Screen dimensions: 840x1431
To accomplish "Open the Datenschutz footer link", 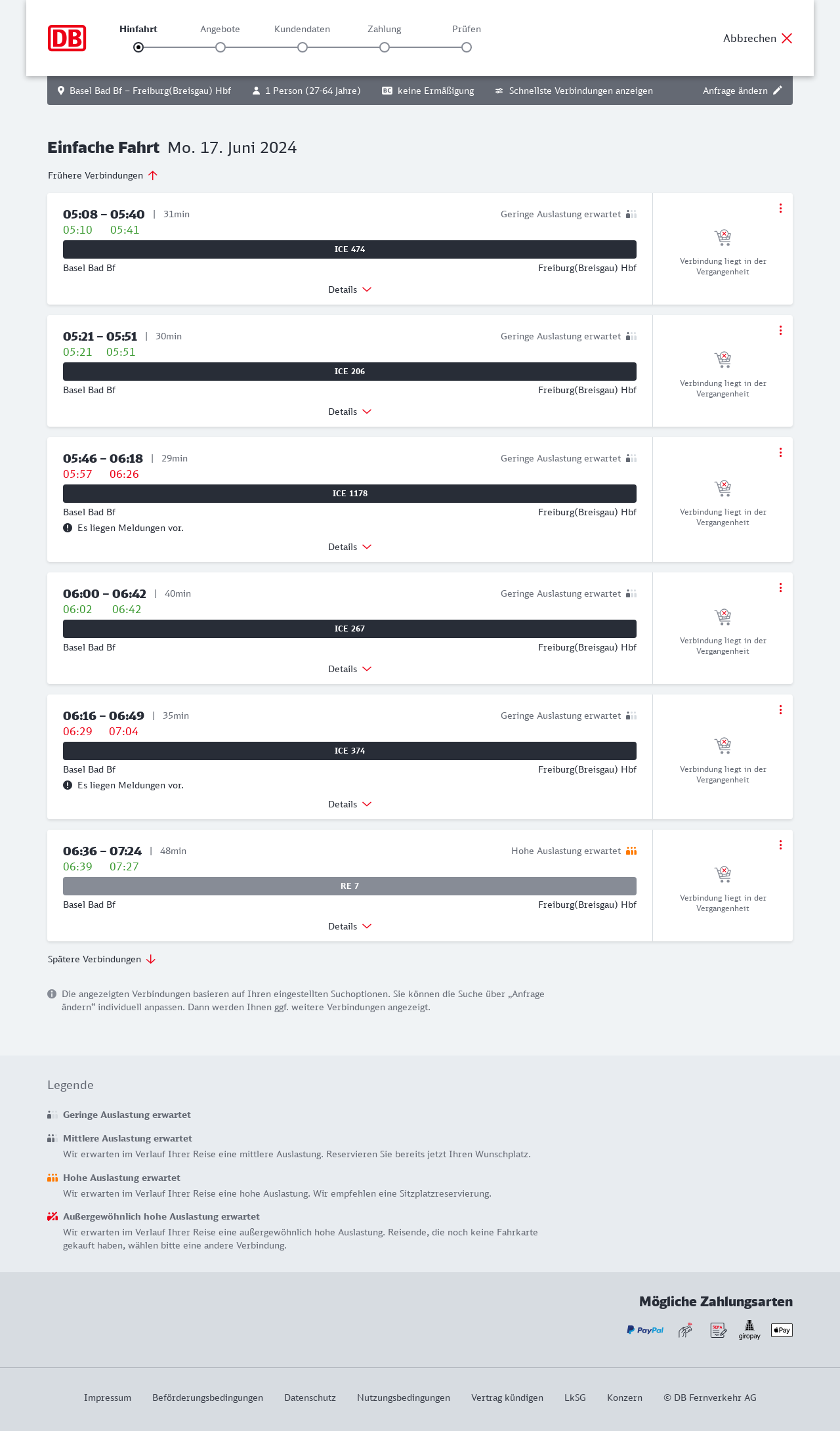I will pos(310,1398).
